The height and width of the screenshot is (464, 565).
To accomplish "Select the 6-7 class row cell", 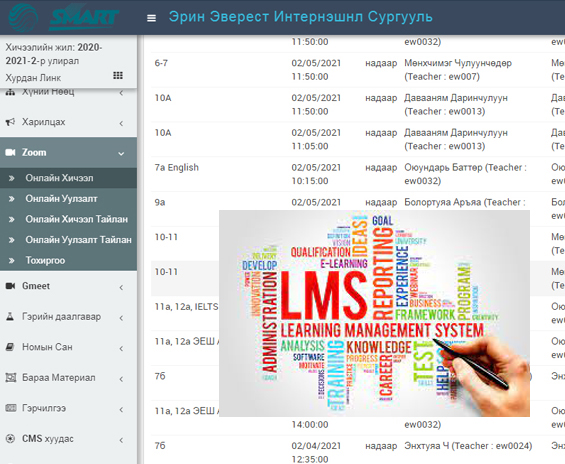I will click(161, 63).
